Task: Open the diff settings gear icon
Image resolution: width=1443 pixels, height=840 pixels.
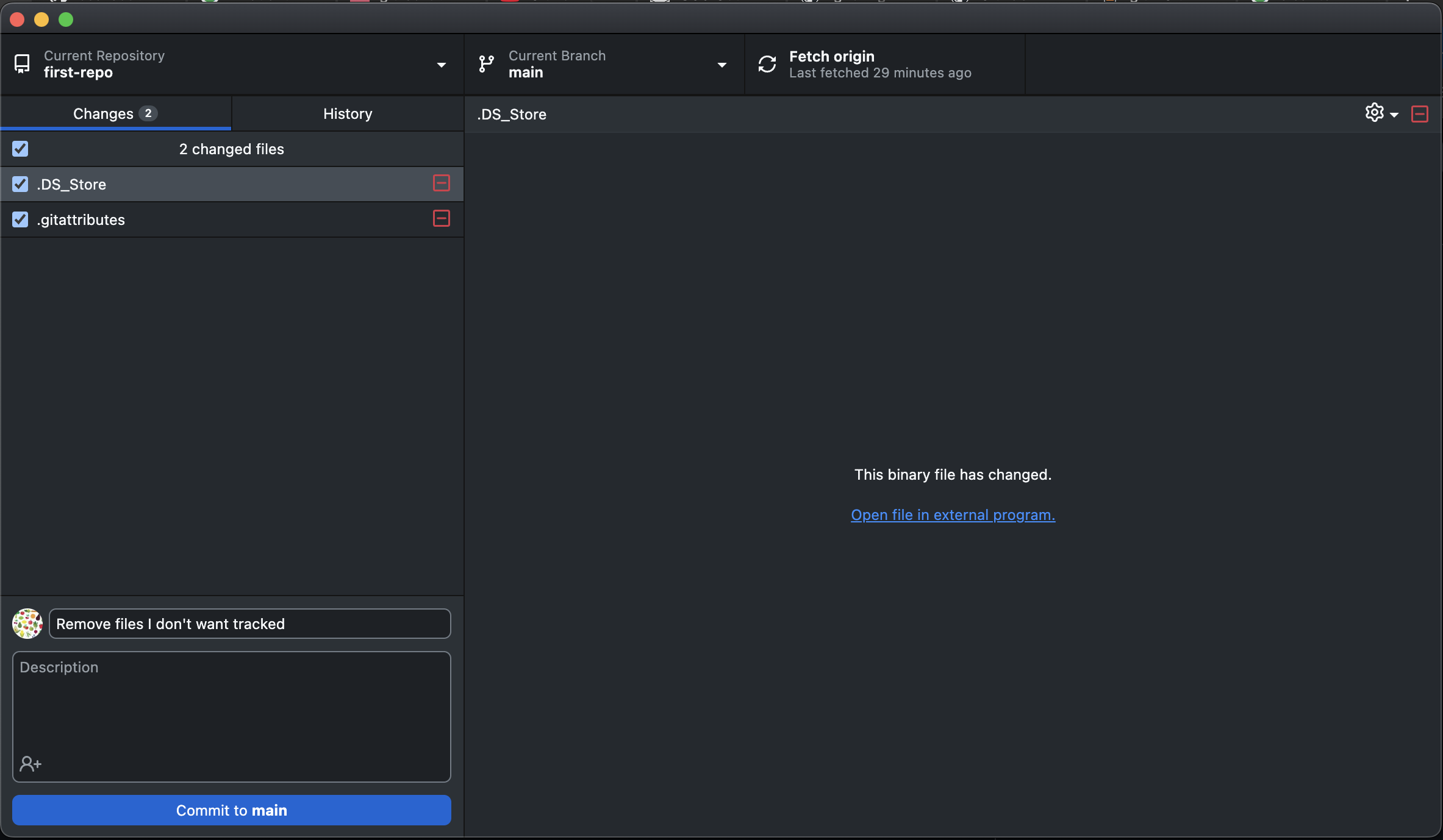Action: pos(1374,113)
